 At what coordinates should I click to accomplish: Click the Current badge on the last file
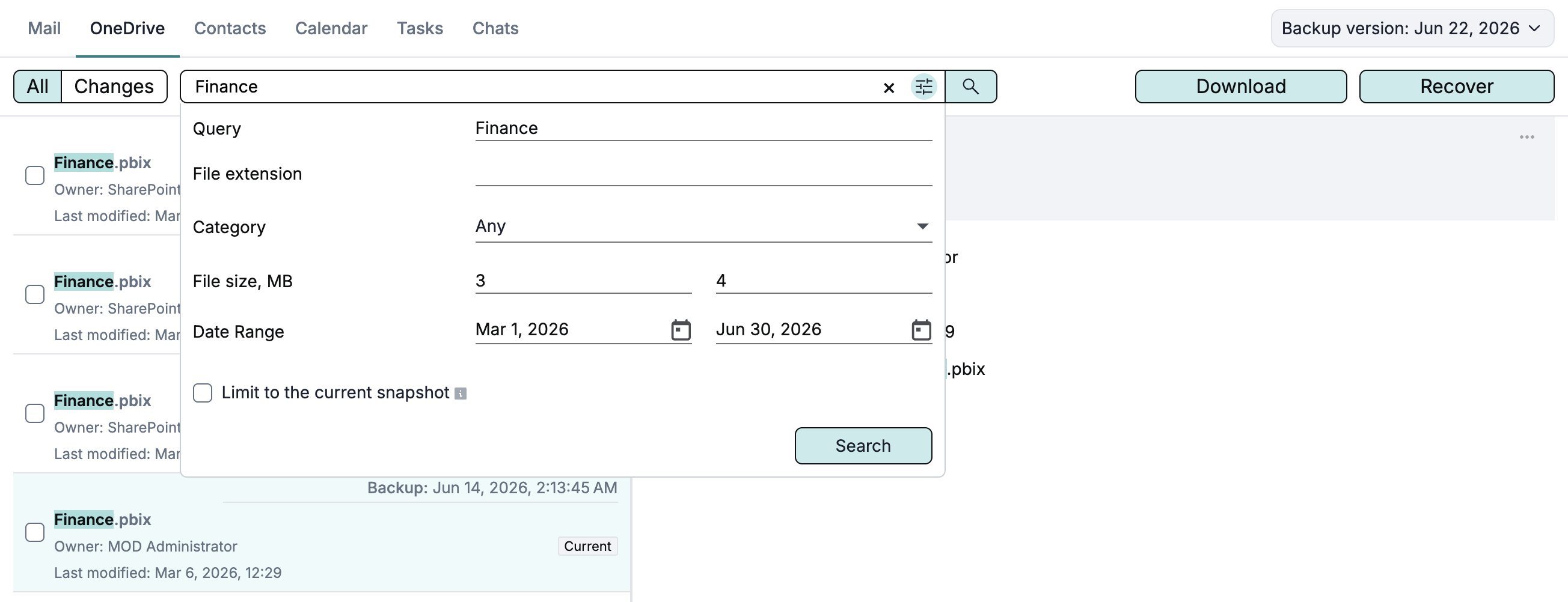[x=587, y=546]
